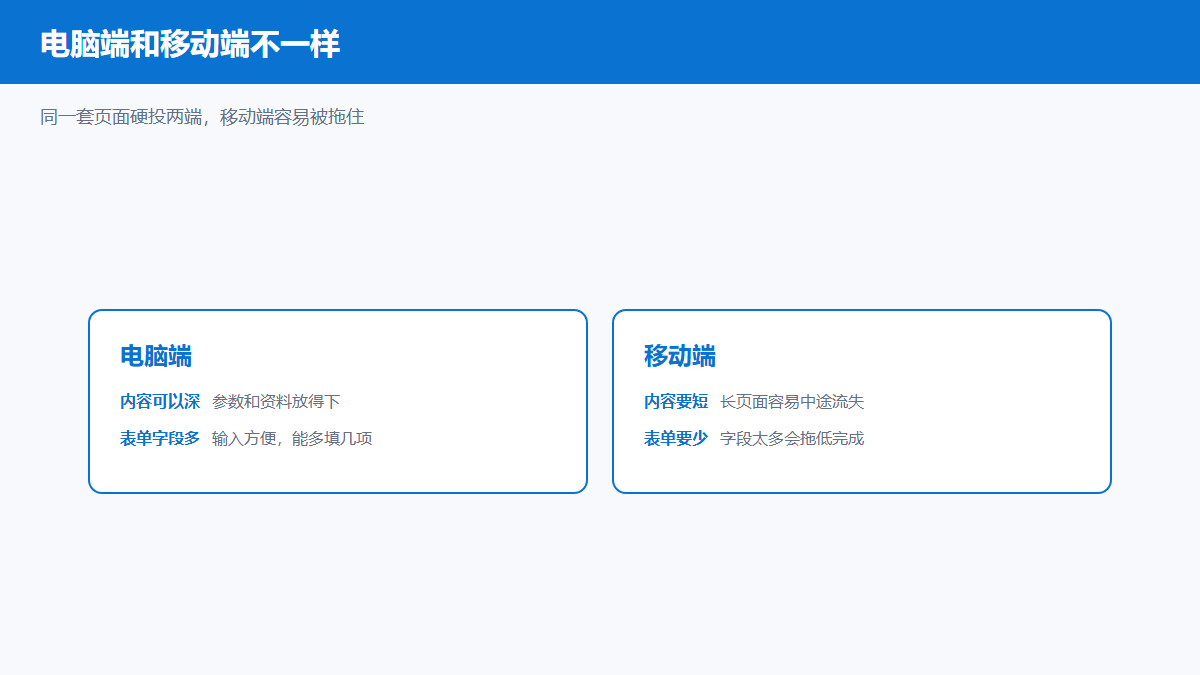Select the text 参数和资料放得下
The width and height of the screenshot is (1200, 675).
tap(276, 402)
